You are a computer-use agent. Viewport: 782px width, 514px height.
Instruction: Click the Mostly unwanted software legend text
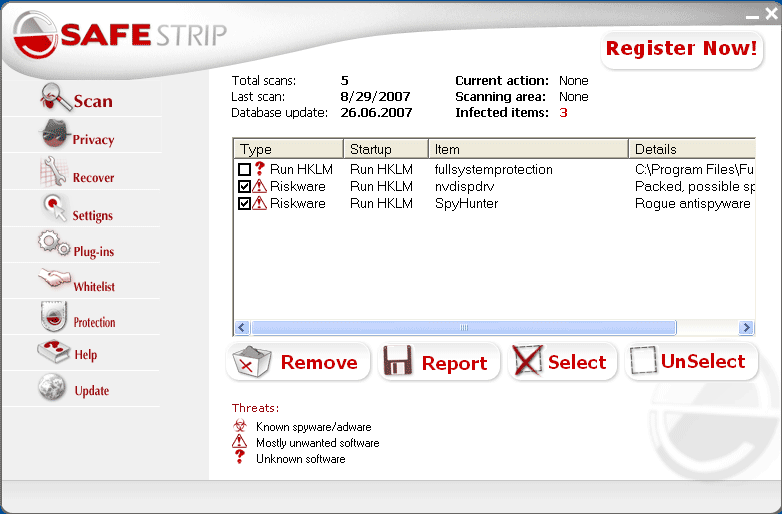pyautogui.click(x=318, y=443)
